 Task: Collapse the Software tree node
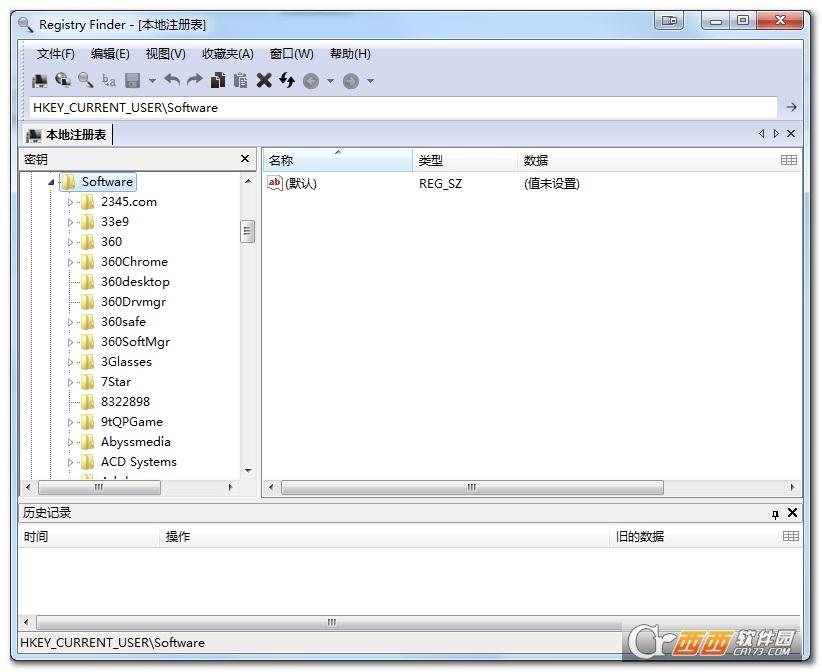[52, 182]
